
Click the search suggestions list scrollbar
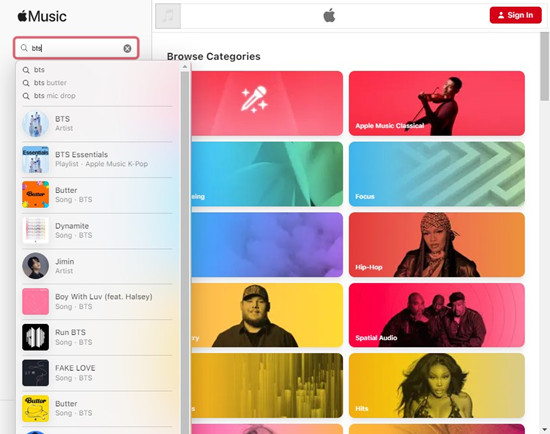pos(185,253)
